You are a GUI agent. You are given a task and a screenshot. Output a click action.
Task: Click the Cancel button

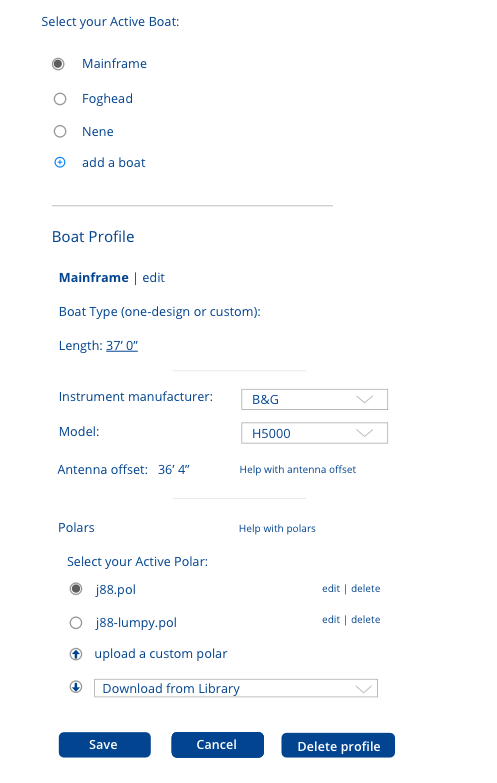pos(217,745)
